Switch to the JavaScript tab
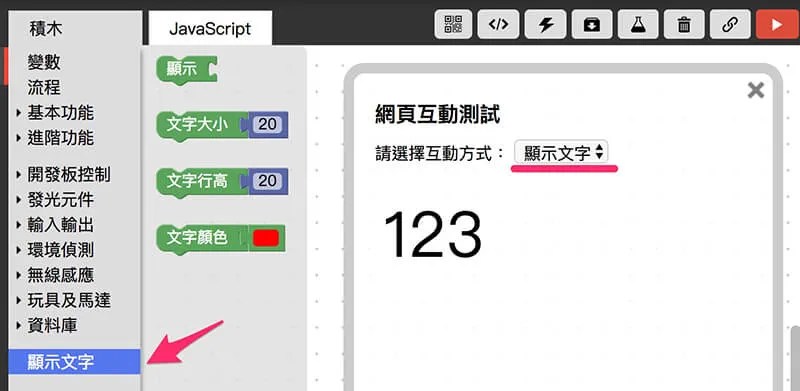800x391 pixels. [210, 28]
